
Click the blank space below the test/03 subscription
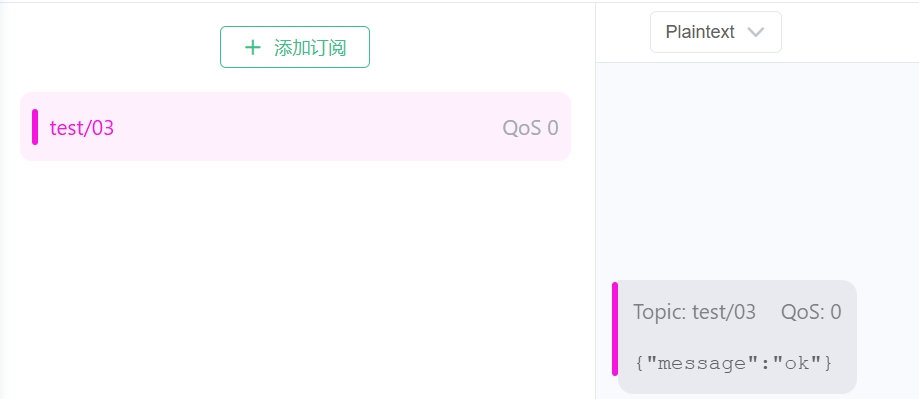[295, 280]
